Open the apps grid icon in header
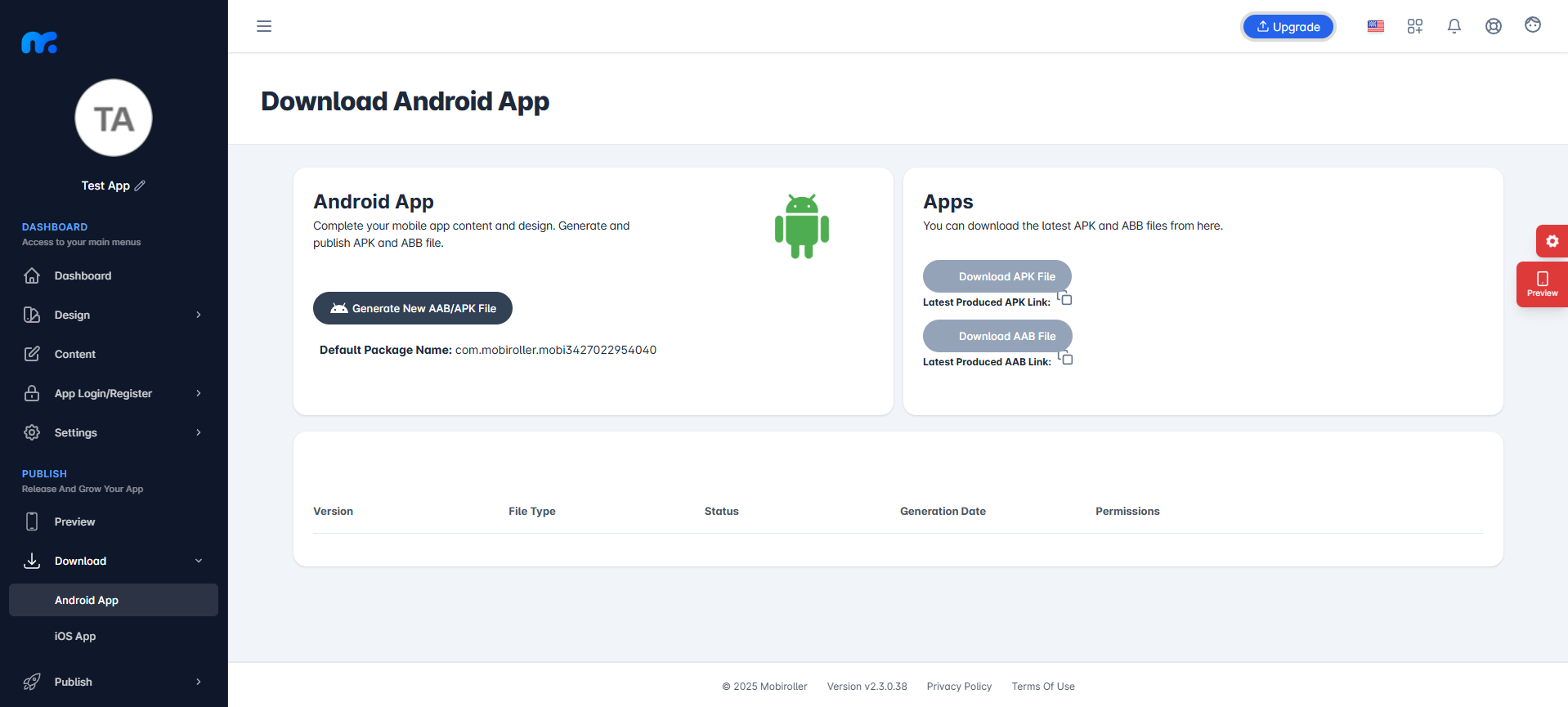The height and width of the screenshot is (707, 1568). point(1415,26)
